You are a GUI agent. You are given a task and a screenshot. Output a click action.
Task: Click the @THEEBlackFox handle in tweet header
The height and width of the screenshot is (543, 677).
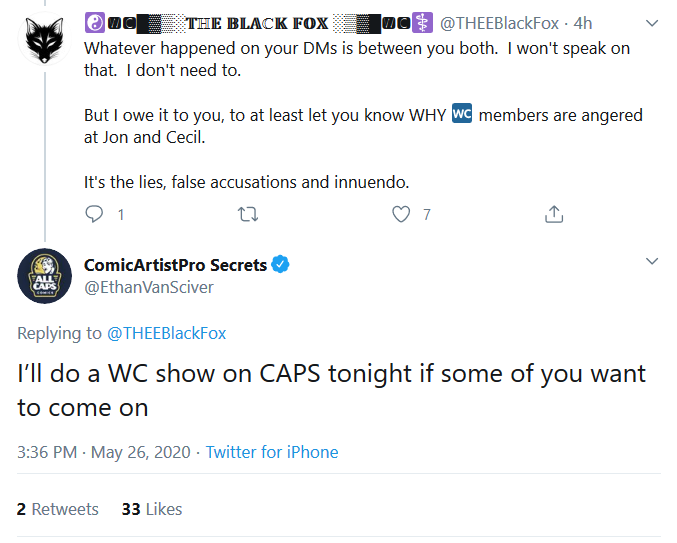pos(499,23)
